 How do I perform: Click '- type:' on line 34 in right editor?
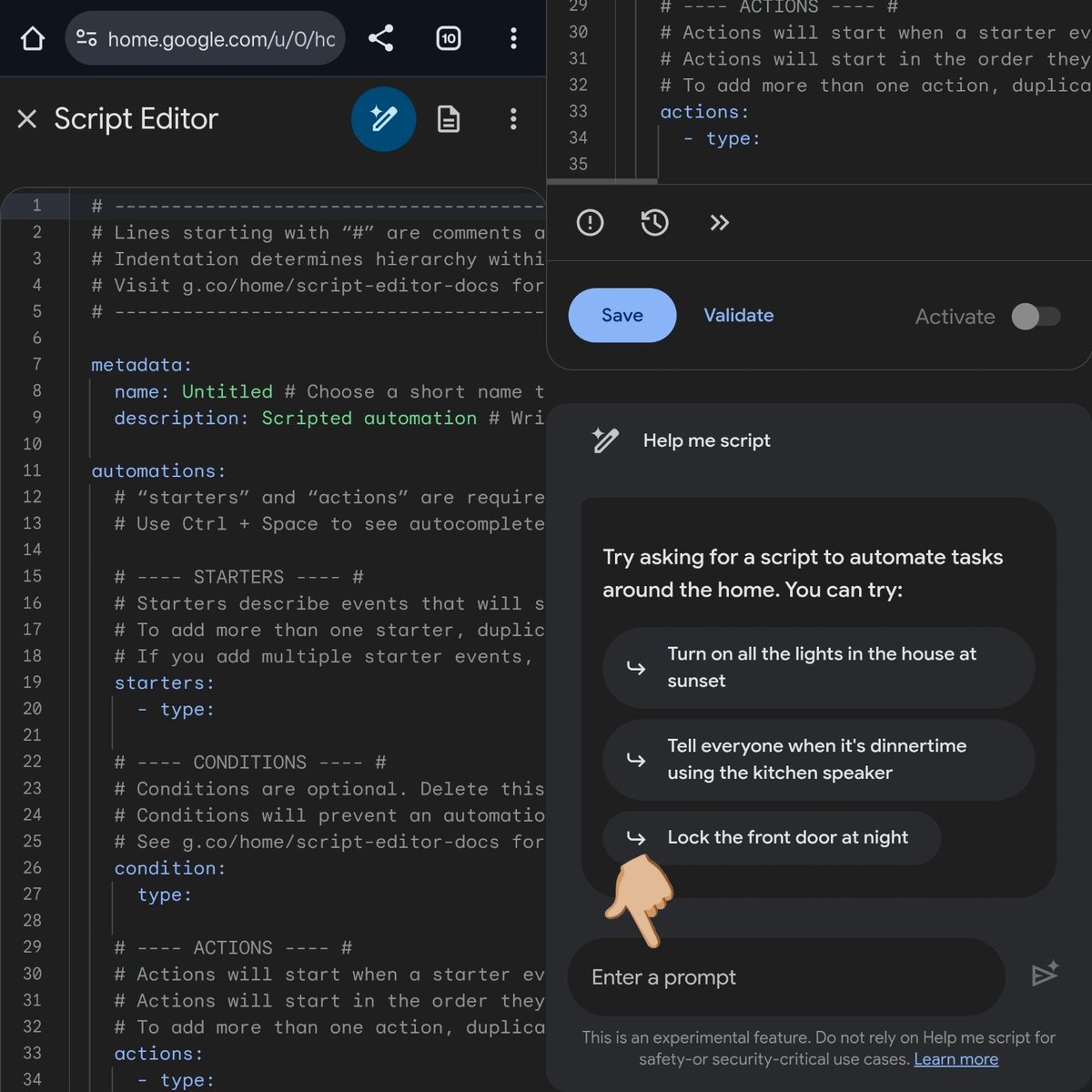pyautogui.click(x=722, y=138)
